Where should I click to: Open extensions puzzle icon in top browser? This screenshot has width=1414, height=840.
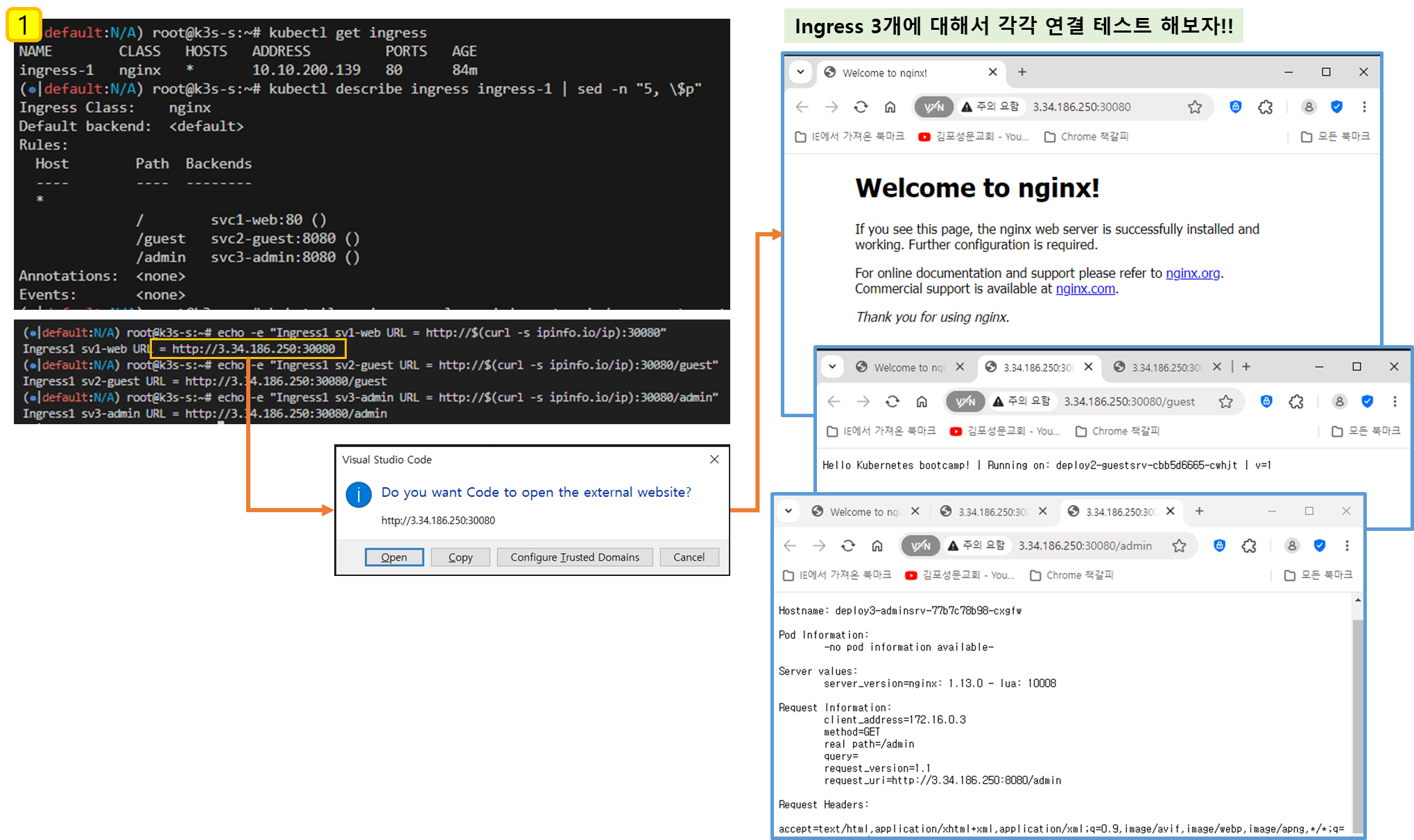[1266, 107]
